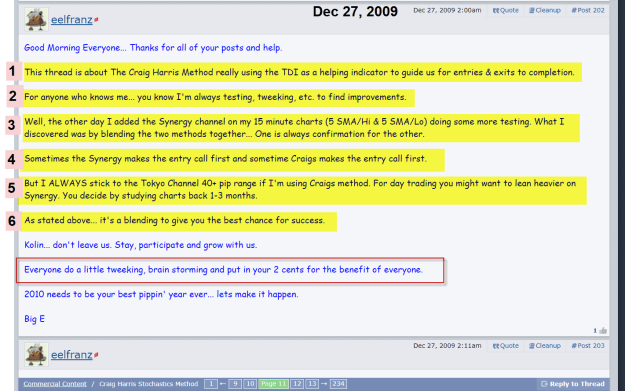Open eelfranz profile from post 202
The height and width of the screenshot is (391, 625).
tap(72, 20)
